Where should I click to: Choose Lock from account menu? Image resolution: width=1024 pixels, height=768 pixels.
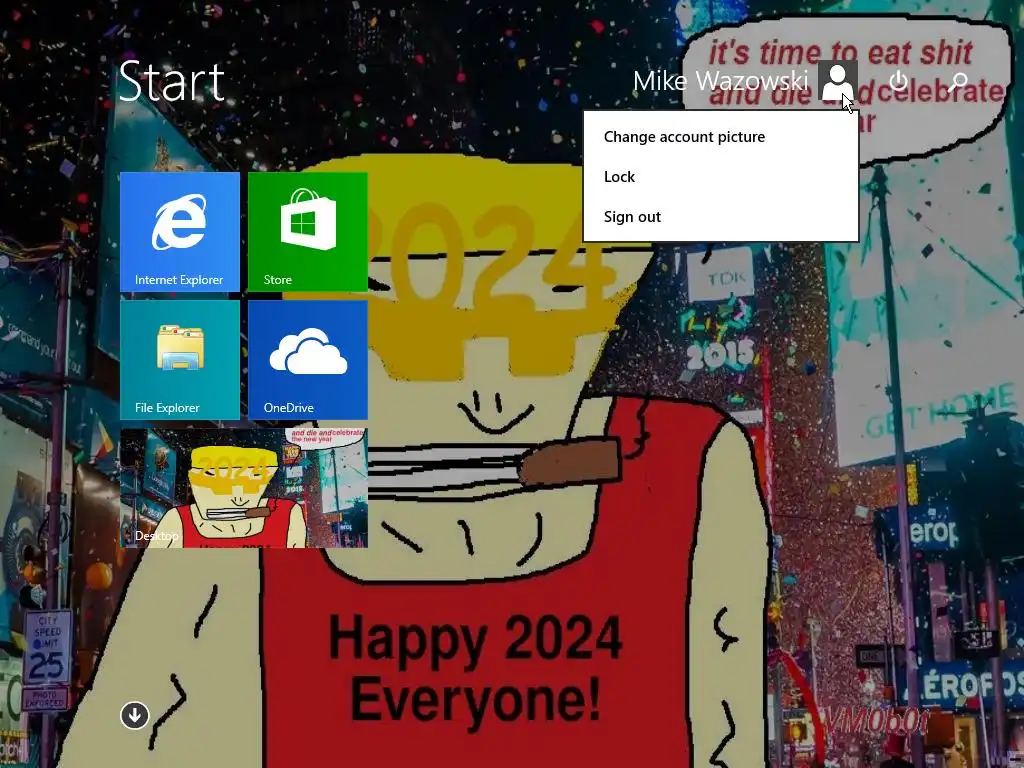[720, 176]
